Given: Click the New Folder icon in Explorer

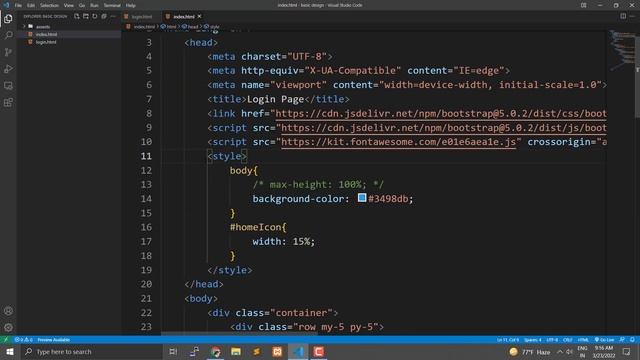Looking at the screenshot, I should pos(86,16).
